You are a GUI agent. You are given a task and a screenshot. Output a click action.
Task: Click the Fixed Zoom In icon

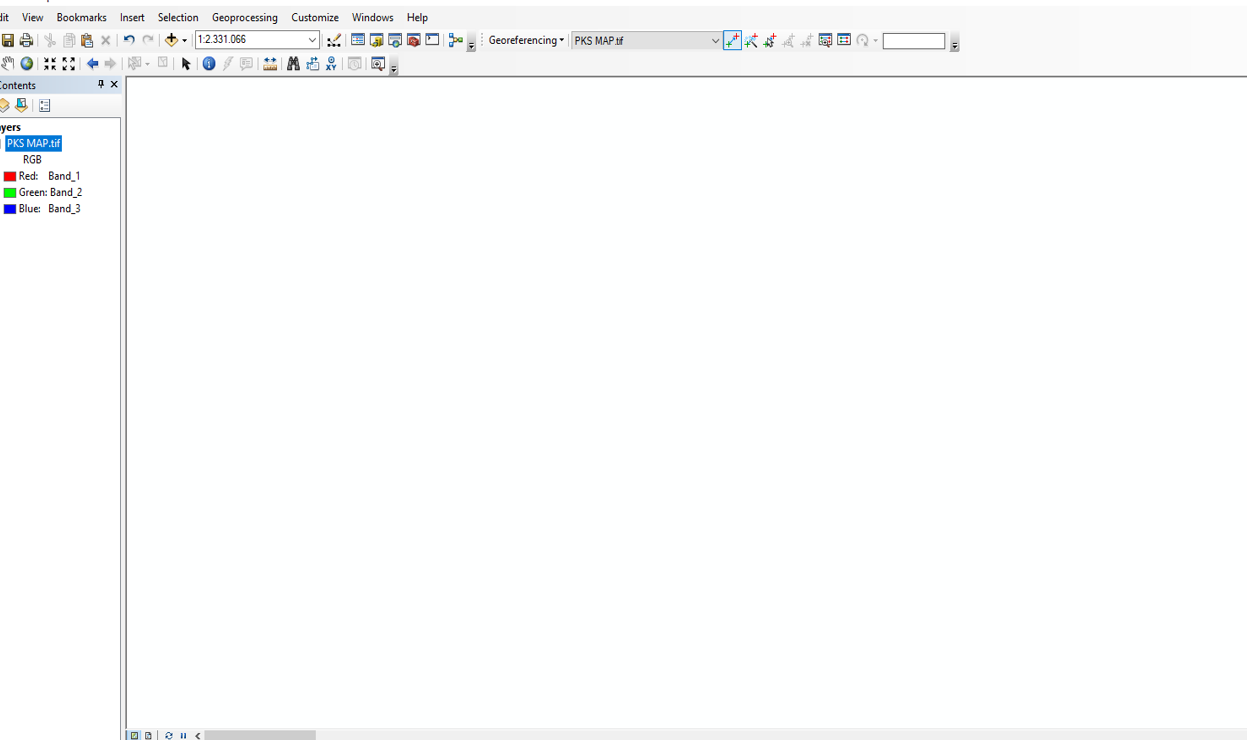(50, 64)
